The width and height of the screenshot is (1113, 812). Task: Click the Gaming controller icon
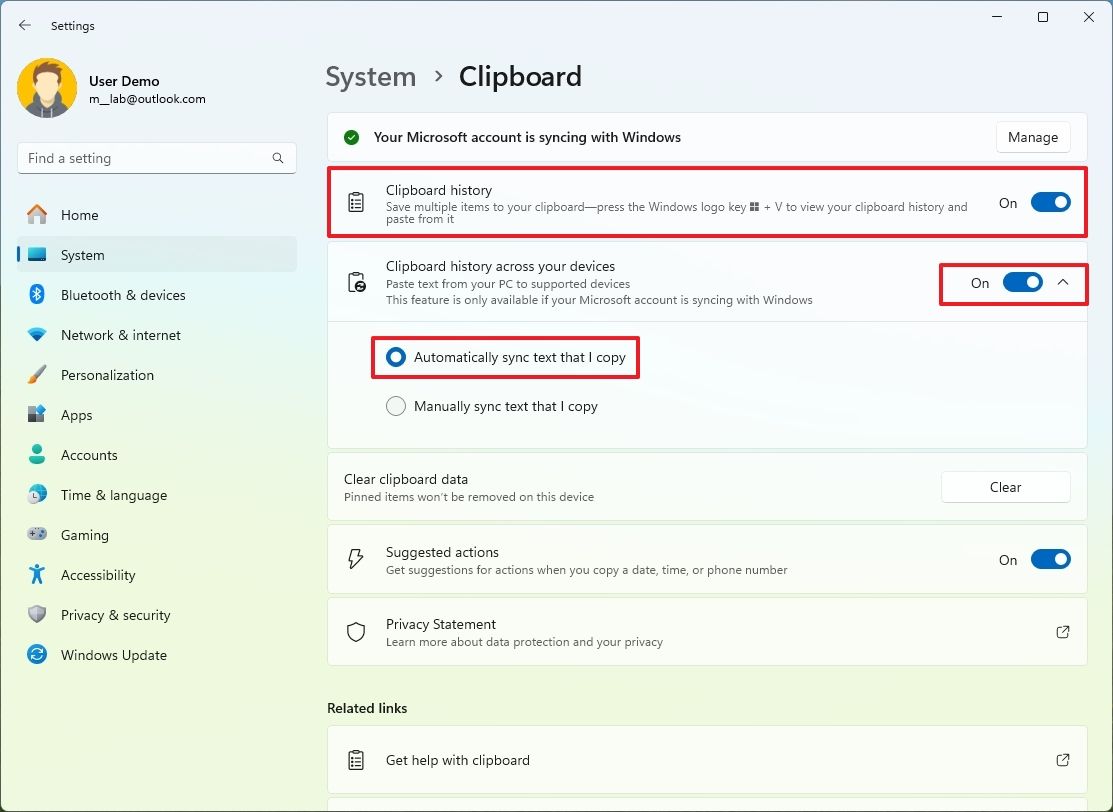pyautogui.click(x=39, y=535)
